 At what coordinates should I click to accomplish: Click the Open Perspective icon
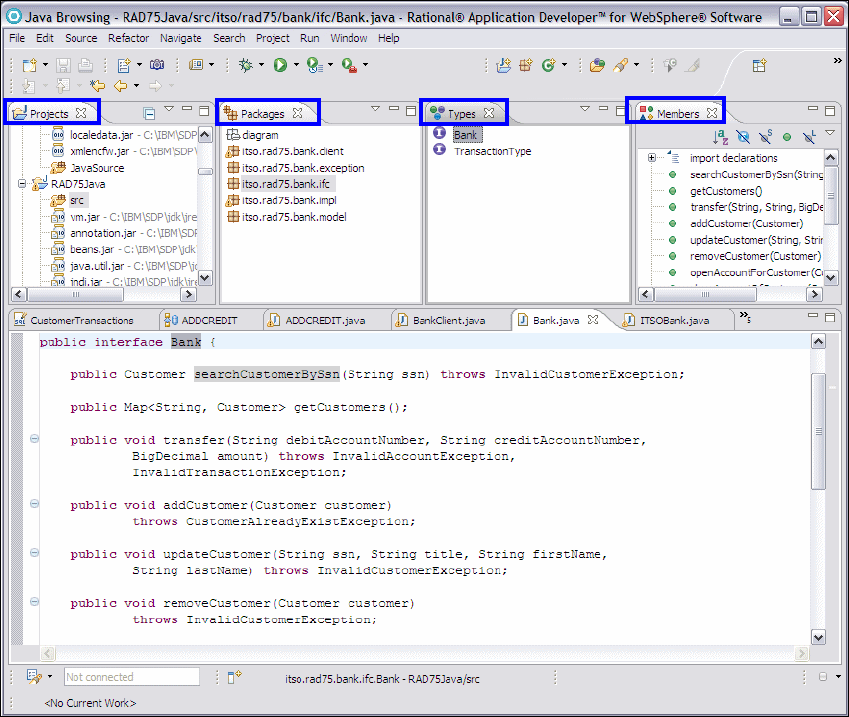coord(759,65)
